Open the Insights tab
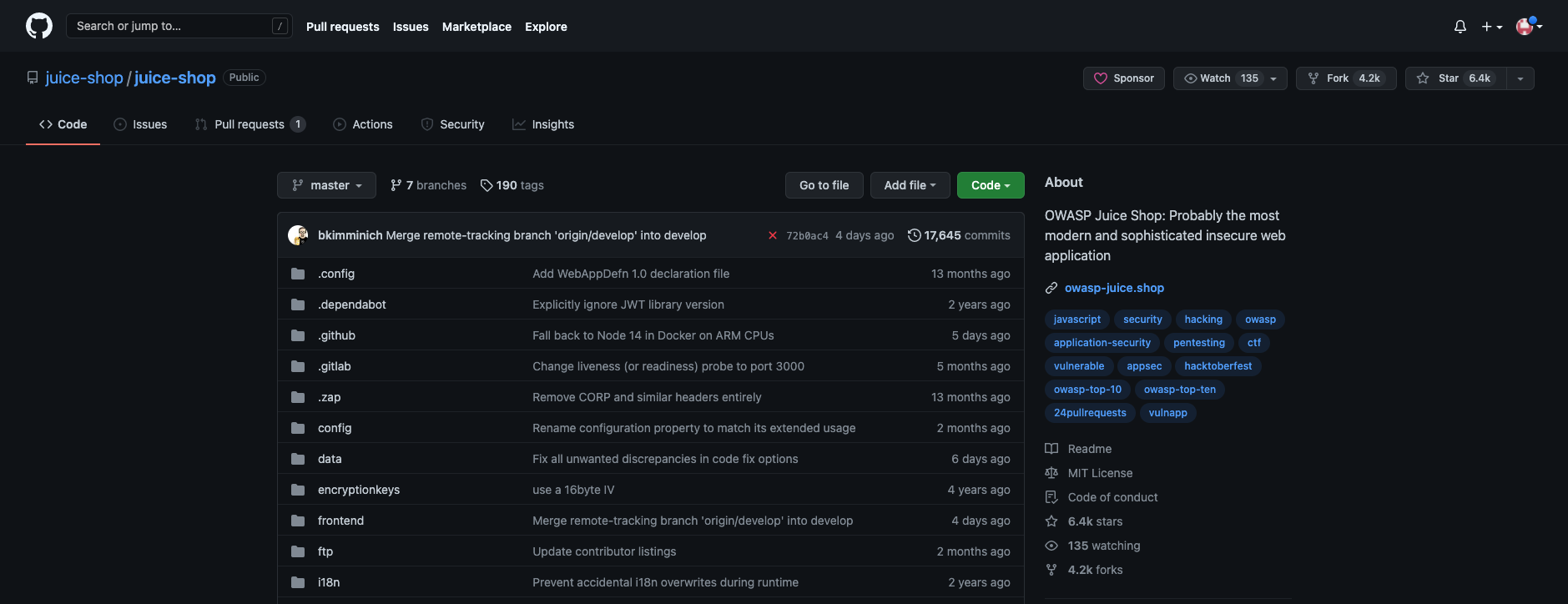Viewport: 1568px width, 604px height. point(543,124)
